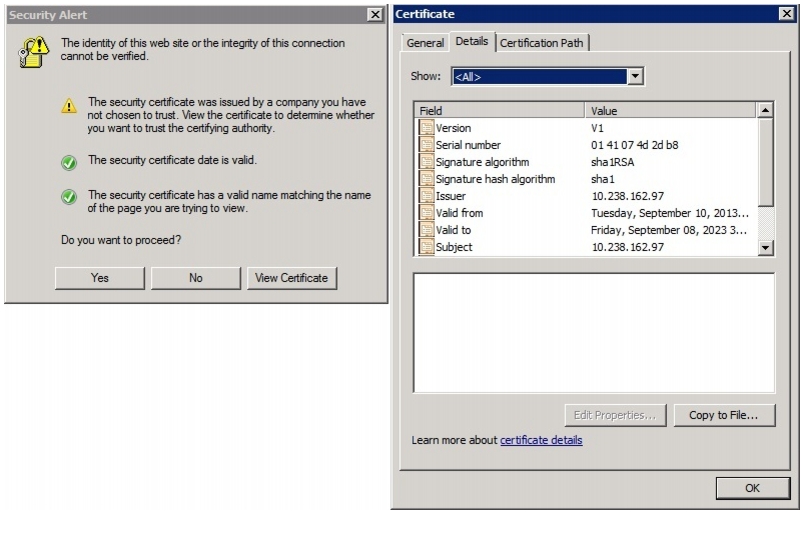The image size is (802, 544).
Task: Click the yellow warning triangle icon
Action: [69, 106]
